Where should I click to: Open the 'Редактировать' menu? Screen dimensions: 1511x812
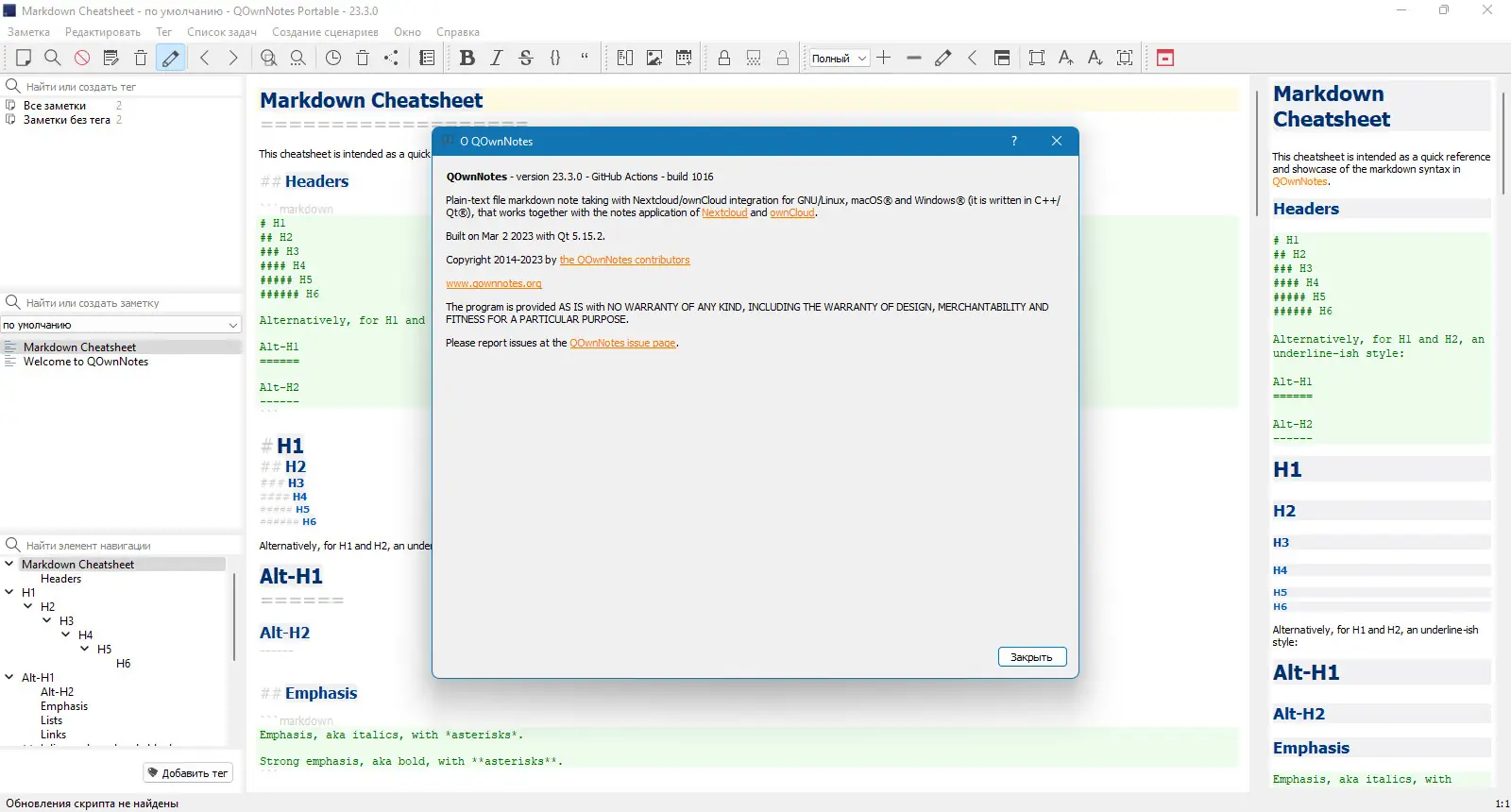102,32
